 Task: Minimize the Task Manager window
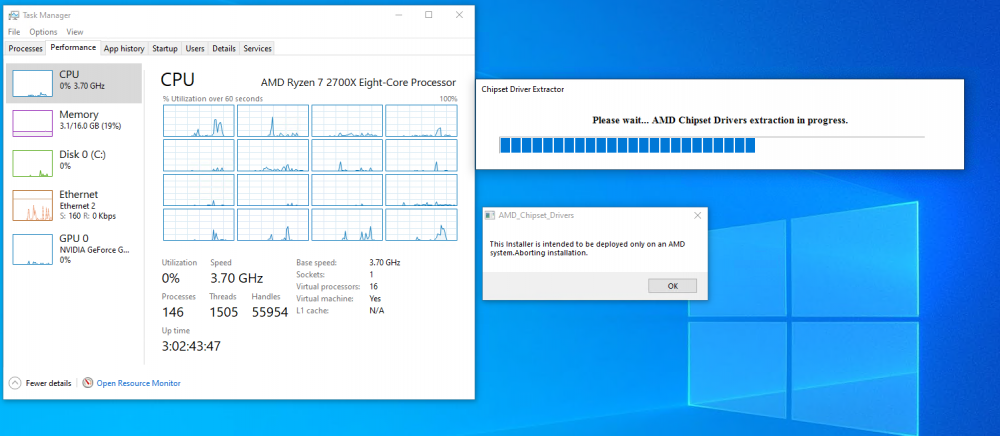398,15
